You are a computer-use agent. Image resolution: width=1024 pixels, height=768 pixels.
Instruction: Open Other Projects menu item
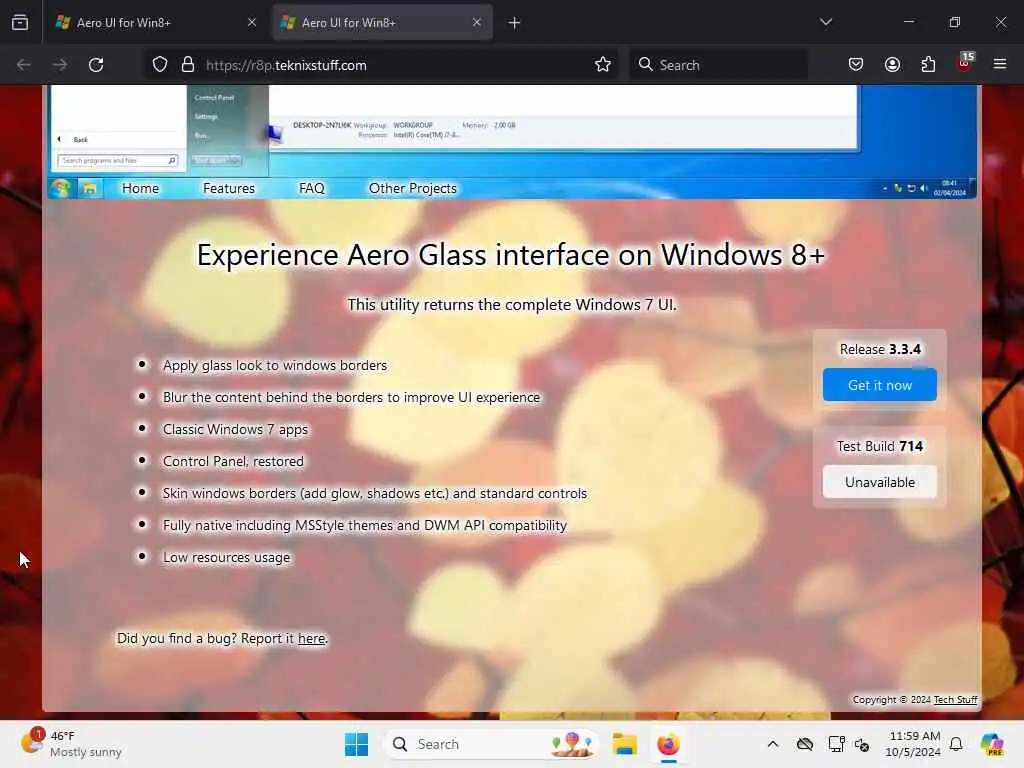tap(413, 188)
